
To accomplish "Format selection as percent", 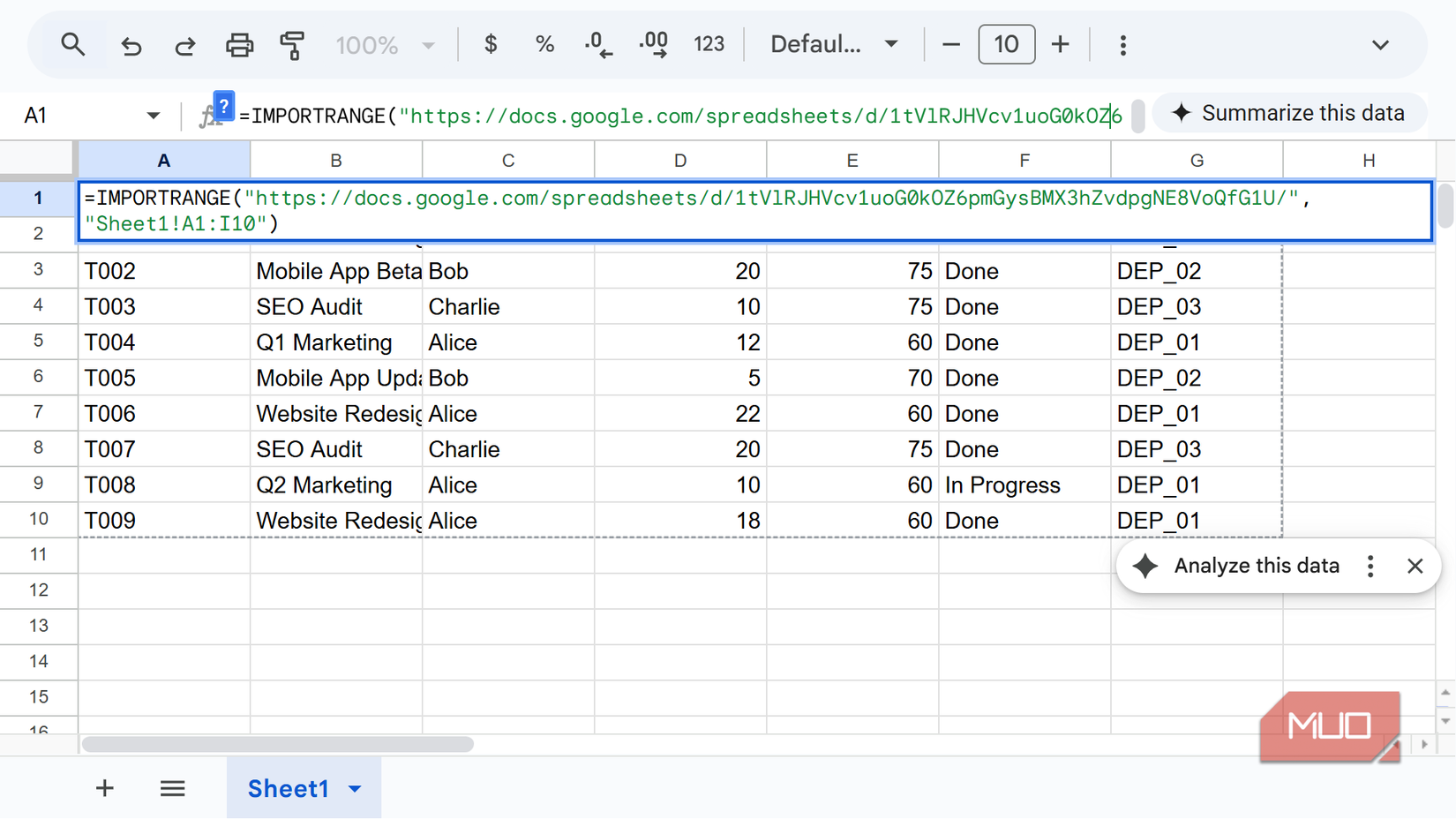I will pyautogui.click(x=544, y=44).
